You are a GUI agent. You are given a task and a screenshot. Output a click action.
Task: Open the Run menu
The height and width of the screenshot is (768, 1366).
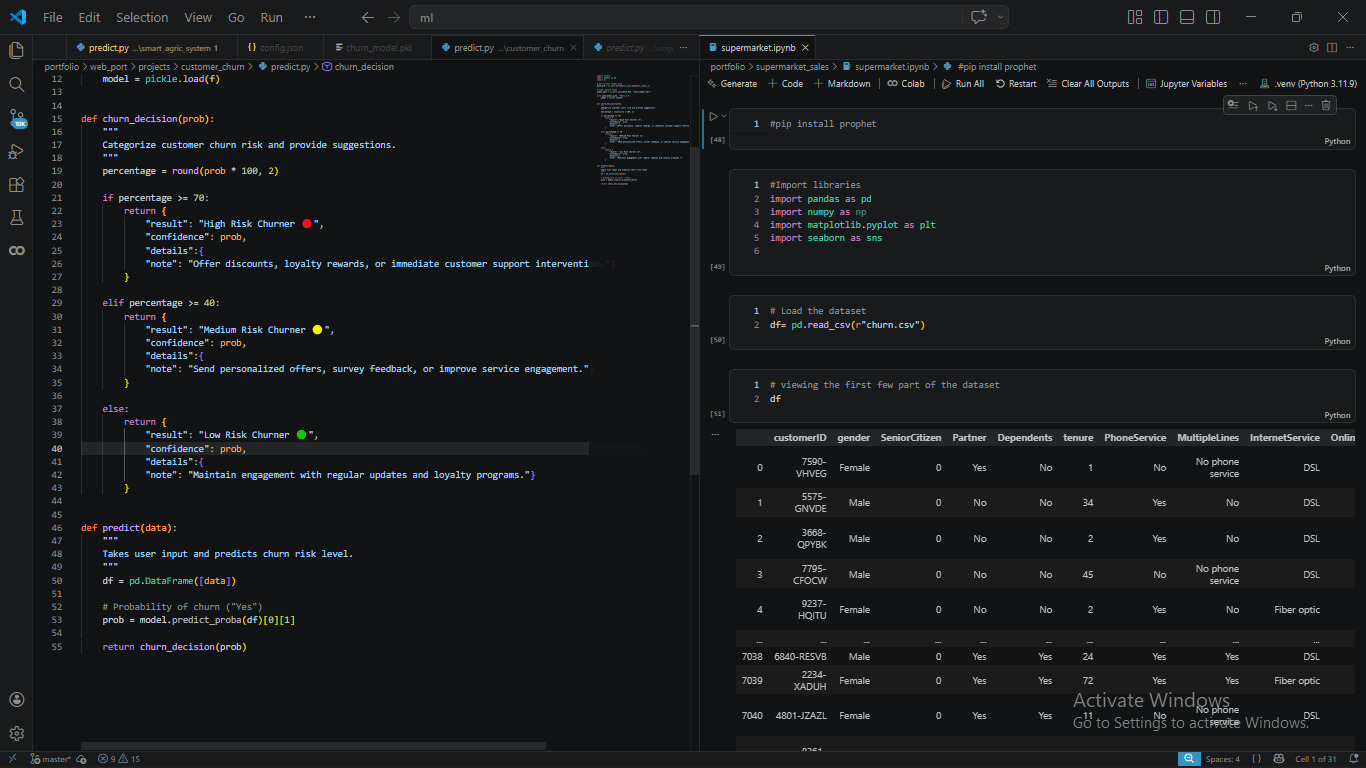pyautogui.click(x=271, y=17)
